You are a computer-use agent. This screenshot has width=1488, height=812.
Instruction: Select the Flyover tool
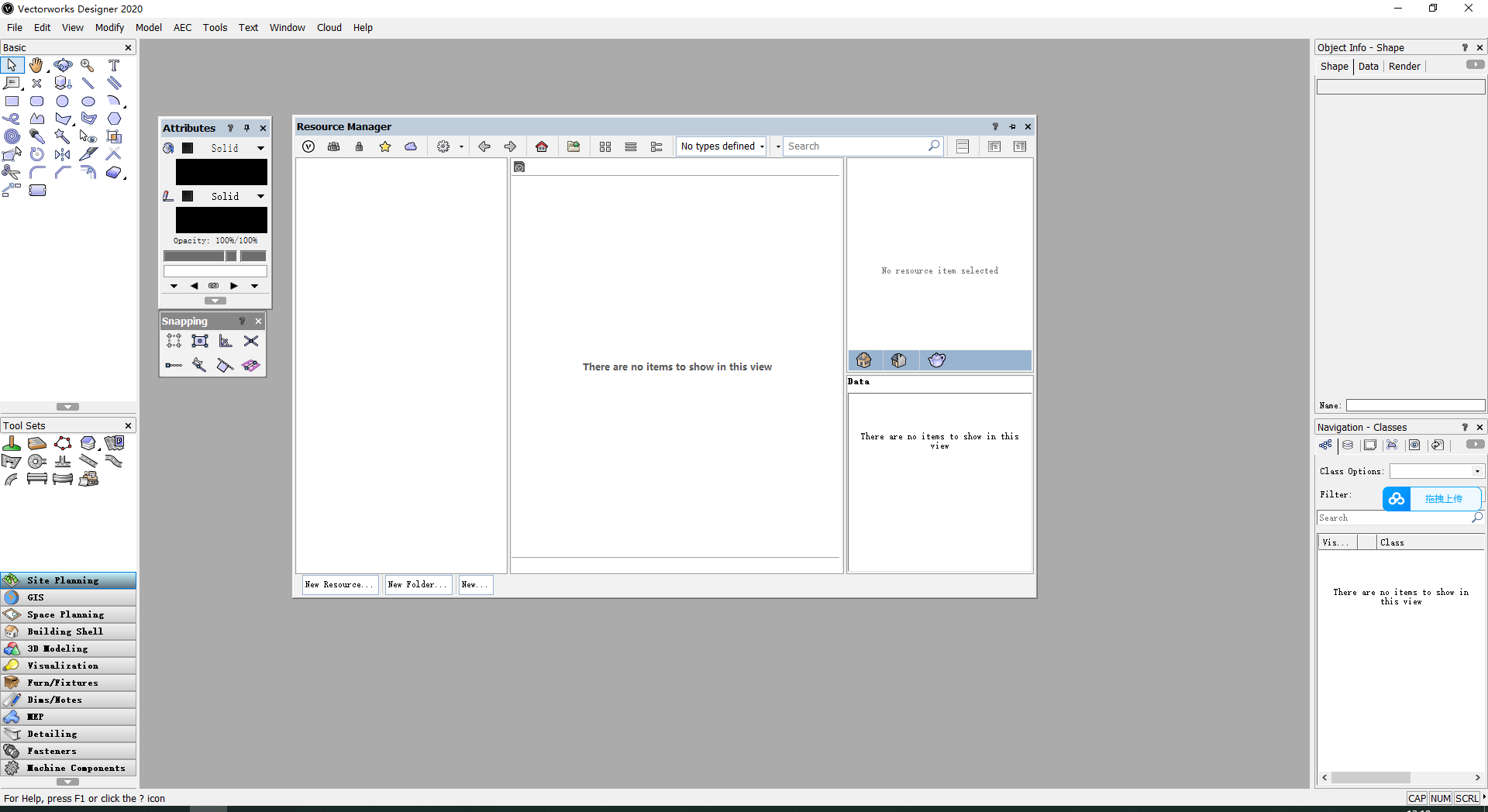click(63, 66)
